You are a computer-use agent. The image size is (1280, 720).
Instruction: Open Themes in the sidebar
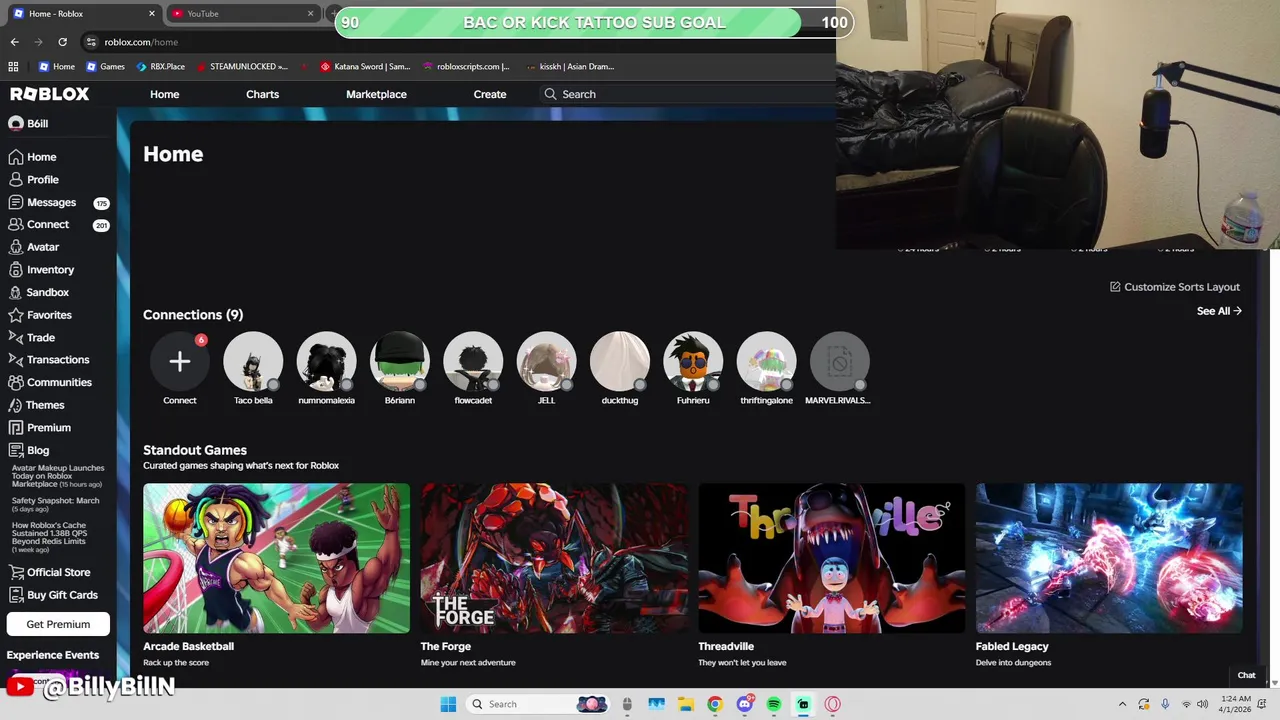[x=36, y=405]
